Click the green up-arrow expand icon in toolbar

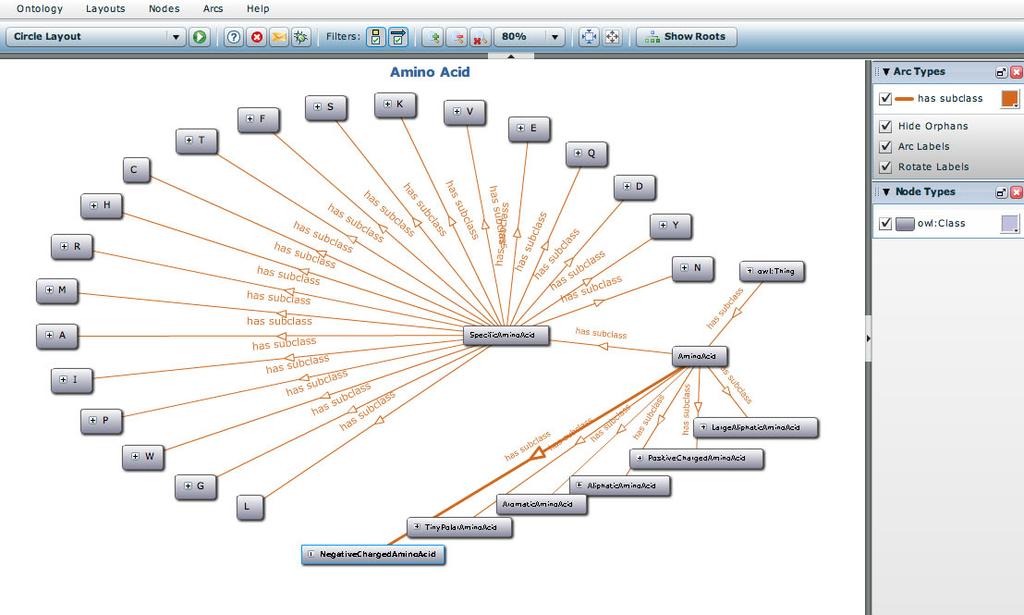coord(433,37)
